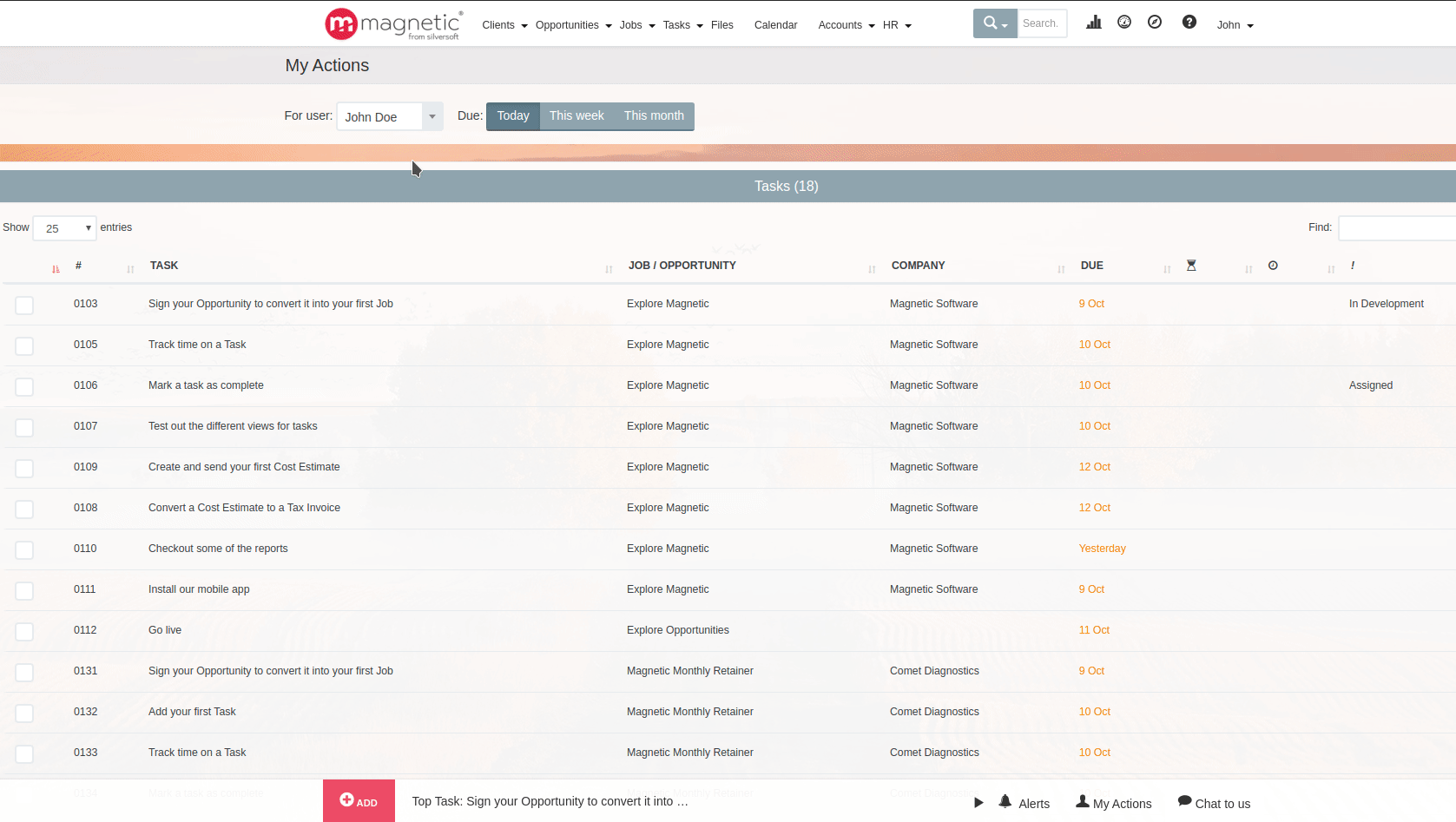Sort by the COMPANY column header
The width and height of the screenshot is (1456, 822).
918,266
